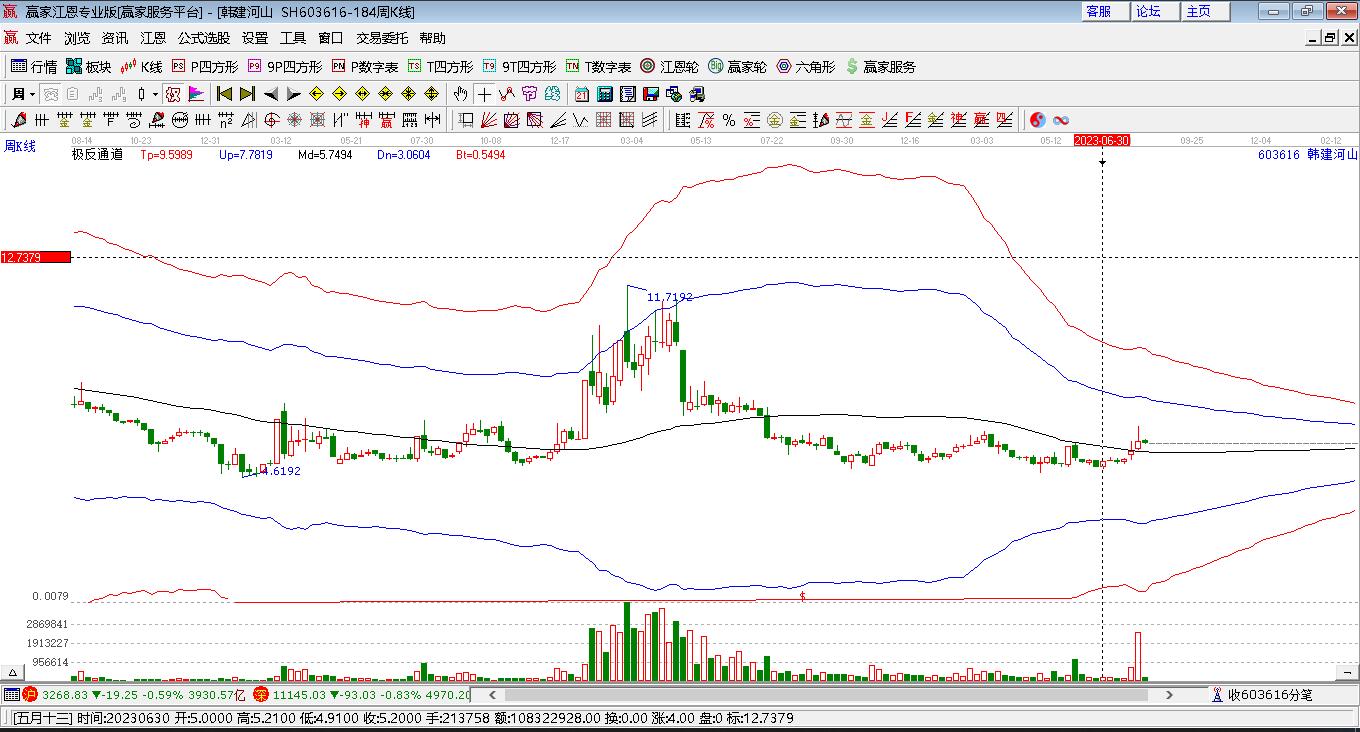Open the calendar date tool
Viewport: 1360px width, 732px height.
581,94
